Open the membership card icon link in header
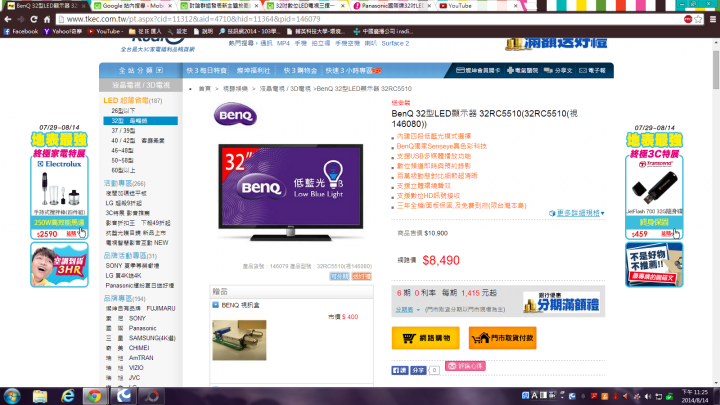Image resolution: width=720 pixels, height=405 pixels. pyautogui.click(x=478, y=70)
